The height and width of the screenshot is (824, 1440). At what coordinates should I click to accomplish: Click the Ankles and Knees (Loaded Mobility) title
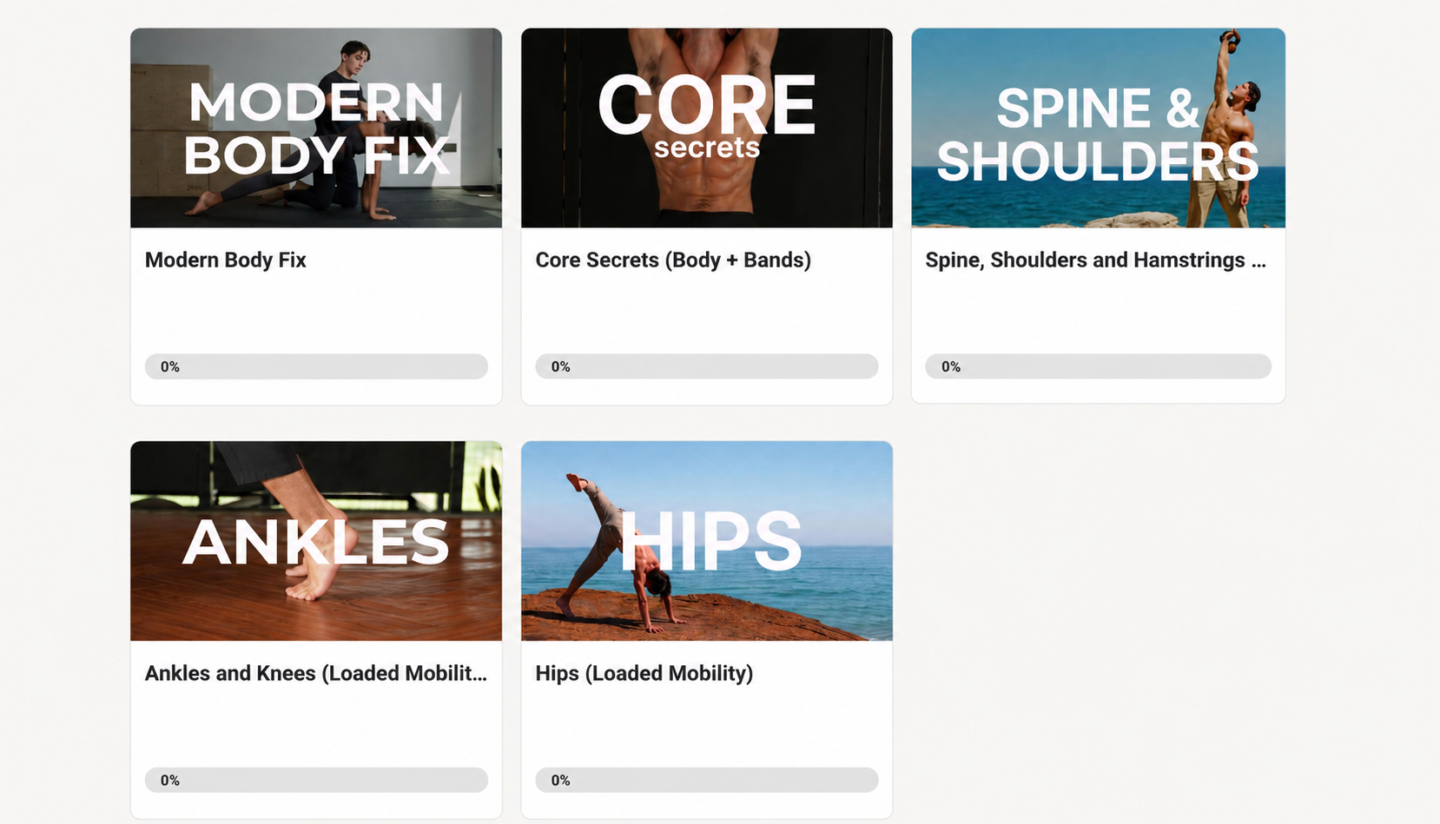tap(316, 673)
